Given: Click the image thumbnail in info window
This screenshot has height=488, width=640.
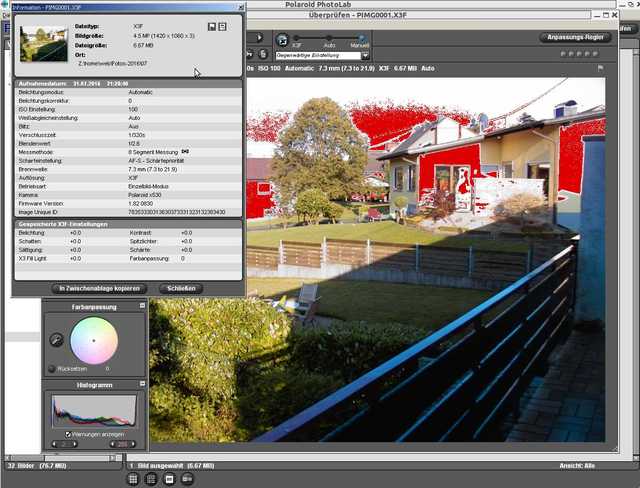Looking at the screenshot, I should (44, 44).
